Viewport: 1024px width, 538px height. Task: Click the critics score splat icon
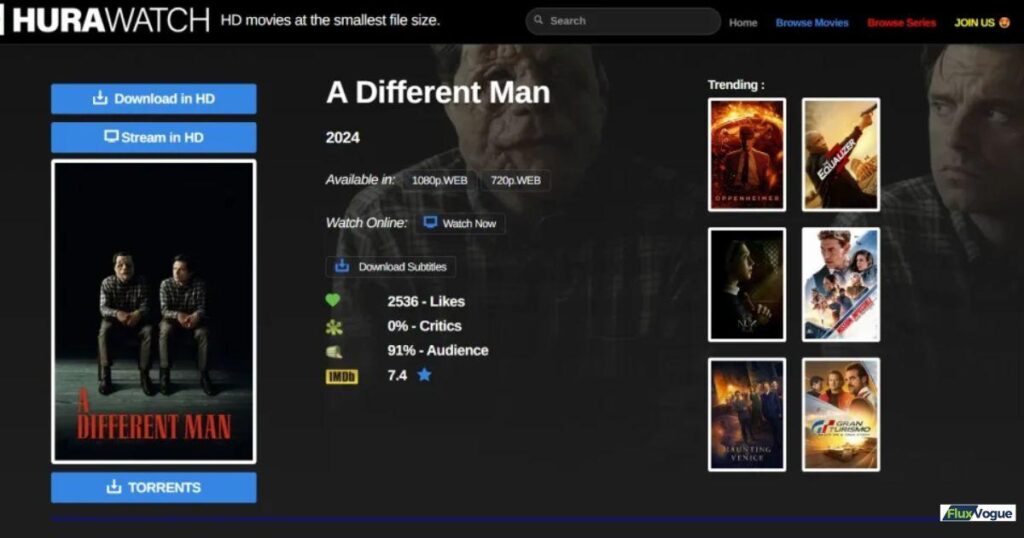[x=334, y=326]
